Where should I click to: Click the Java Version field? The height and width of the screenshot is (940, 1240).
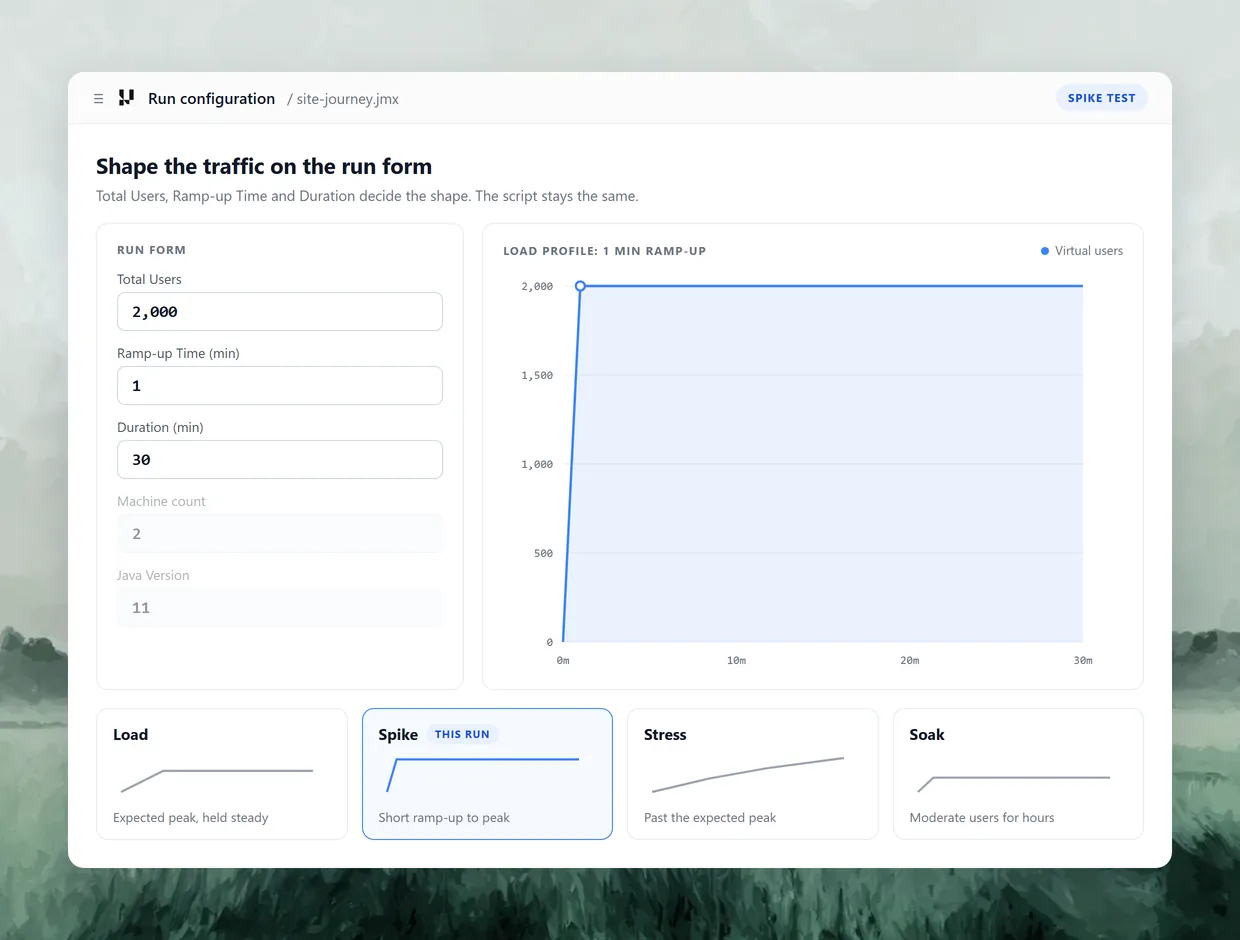tap(280, 608)
